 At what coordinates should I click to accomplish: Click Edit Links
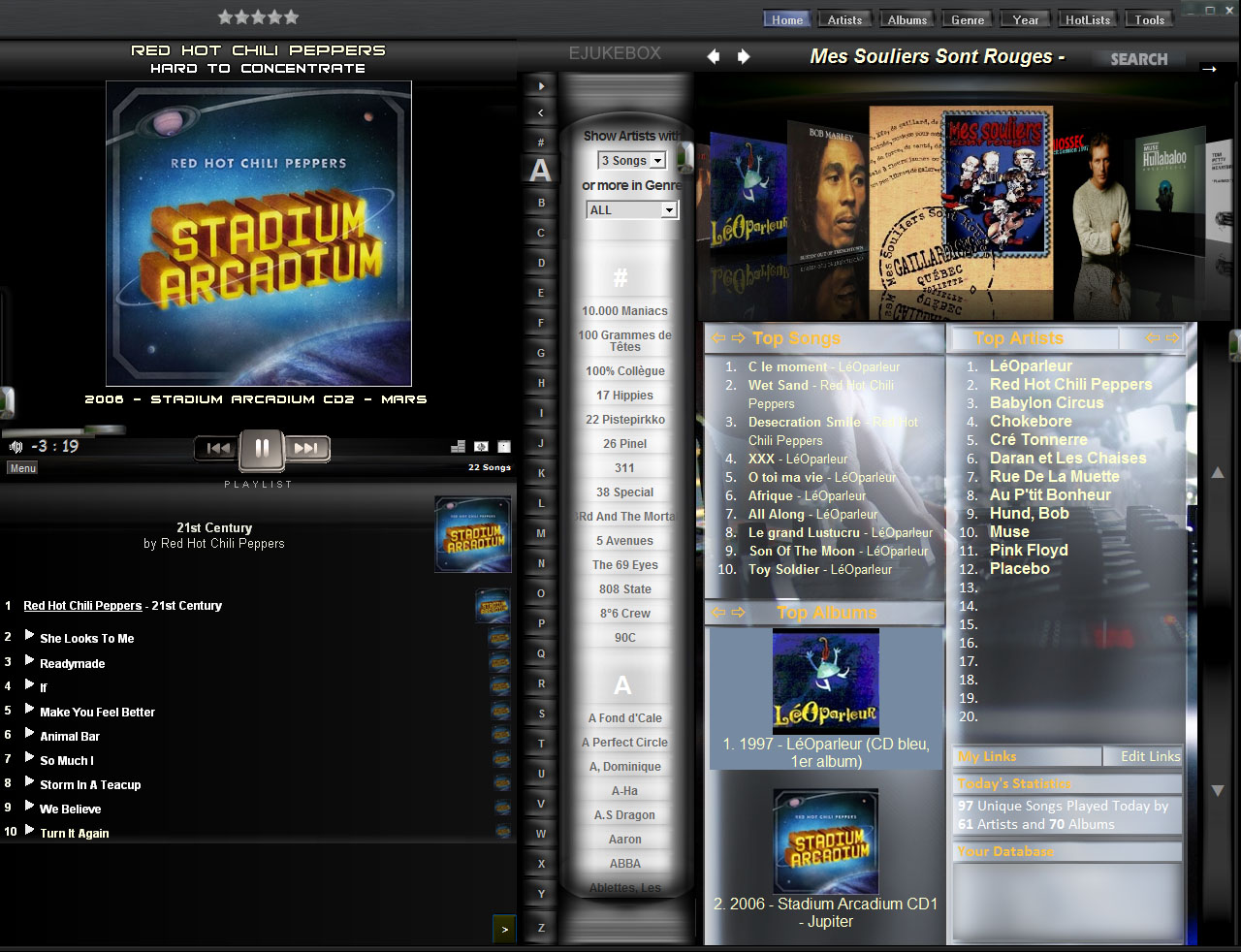[1150, 756]
